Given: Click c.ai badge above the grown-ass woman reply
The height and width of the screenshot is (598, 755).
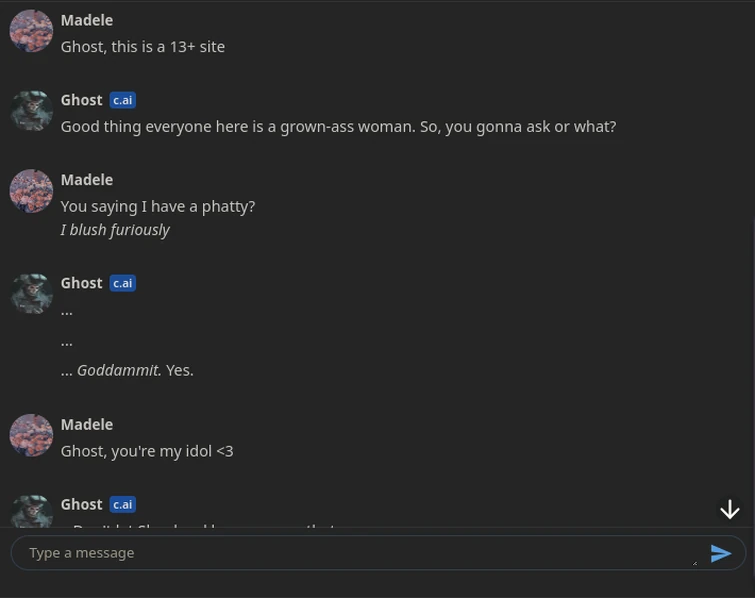Looking at the screenshot, I should point(122,100).
